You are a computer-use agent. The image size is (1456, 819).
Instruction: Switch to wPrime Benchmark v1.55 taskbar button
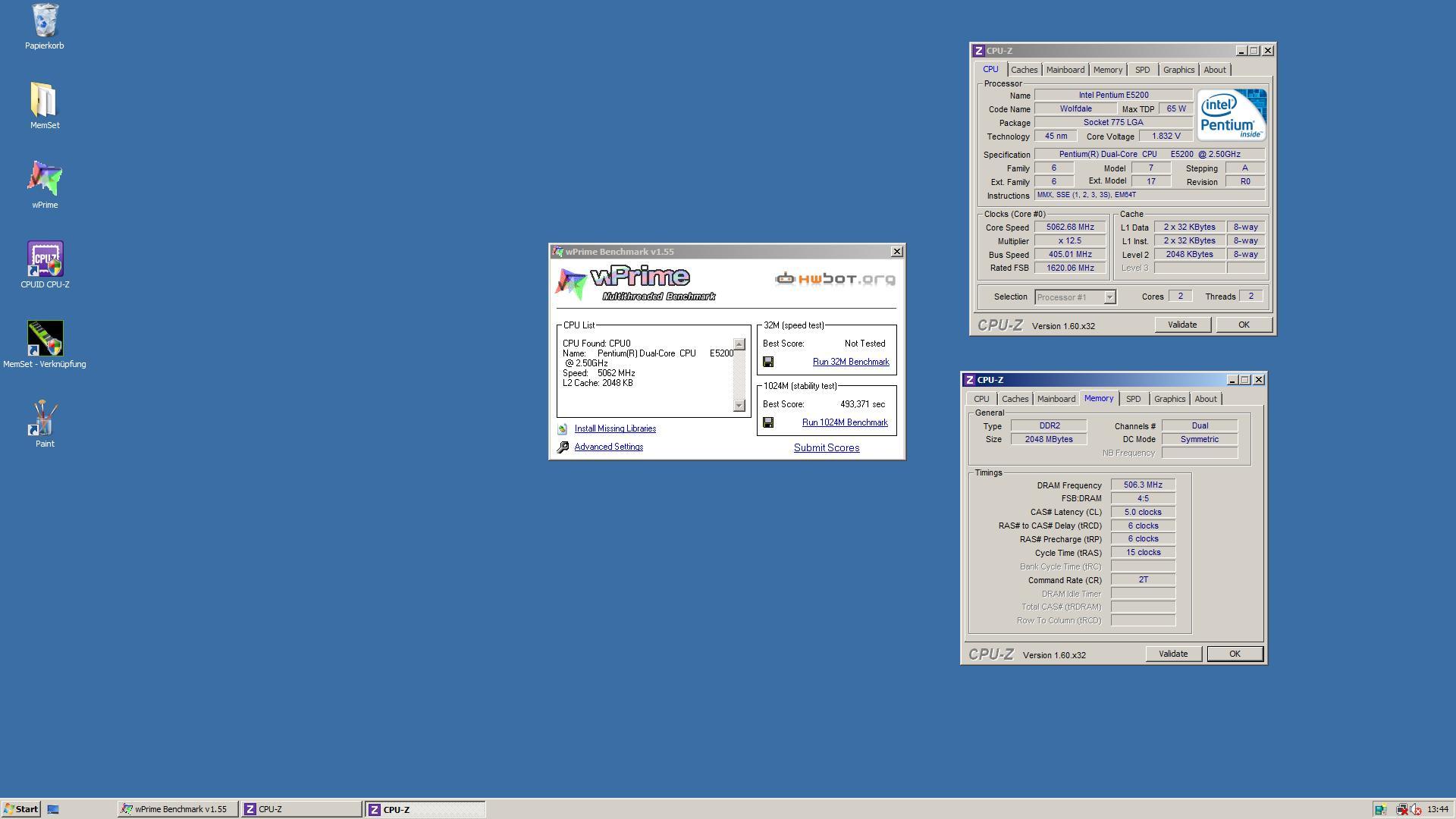coord(177,809)
